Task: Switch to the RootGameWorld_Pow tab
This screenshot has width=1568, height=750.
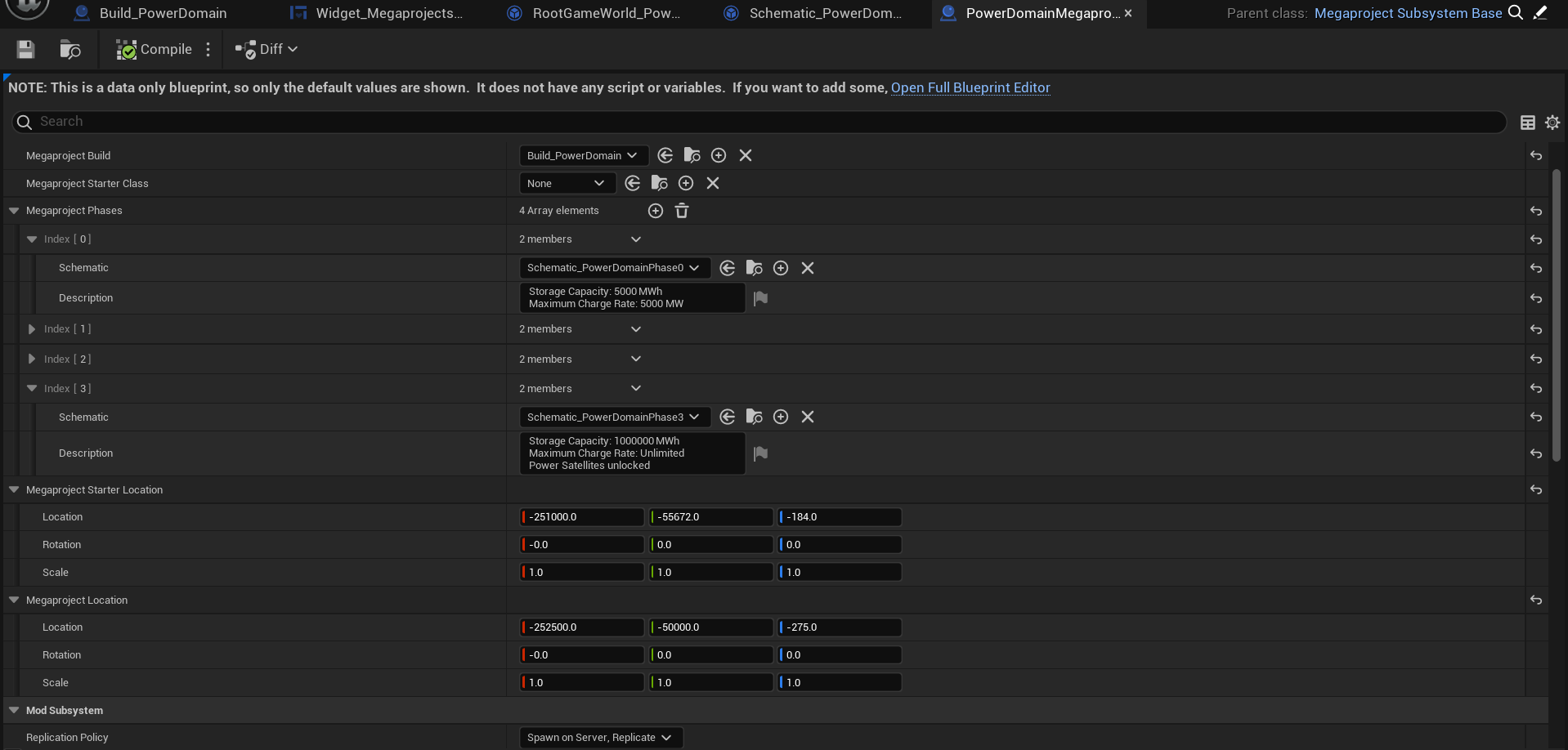Action: click(594, 13)
